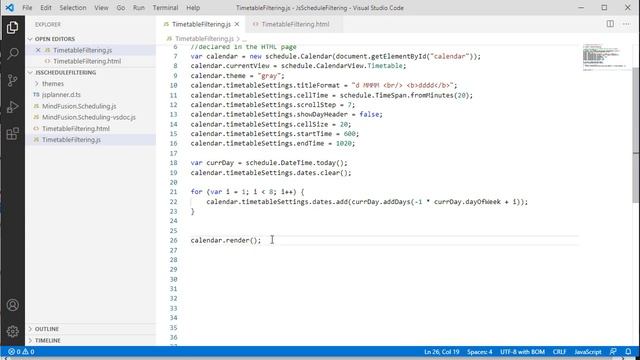Click the closing brace on line 23
640x360 pixels.
(x=193, y=211)
